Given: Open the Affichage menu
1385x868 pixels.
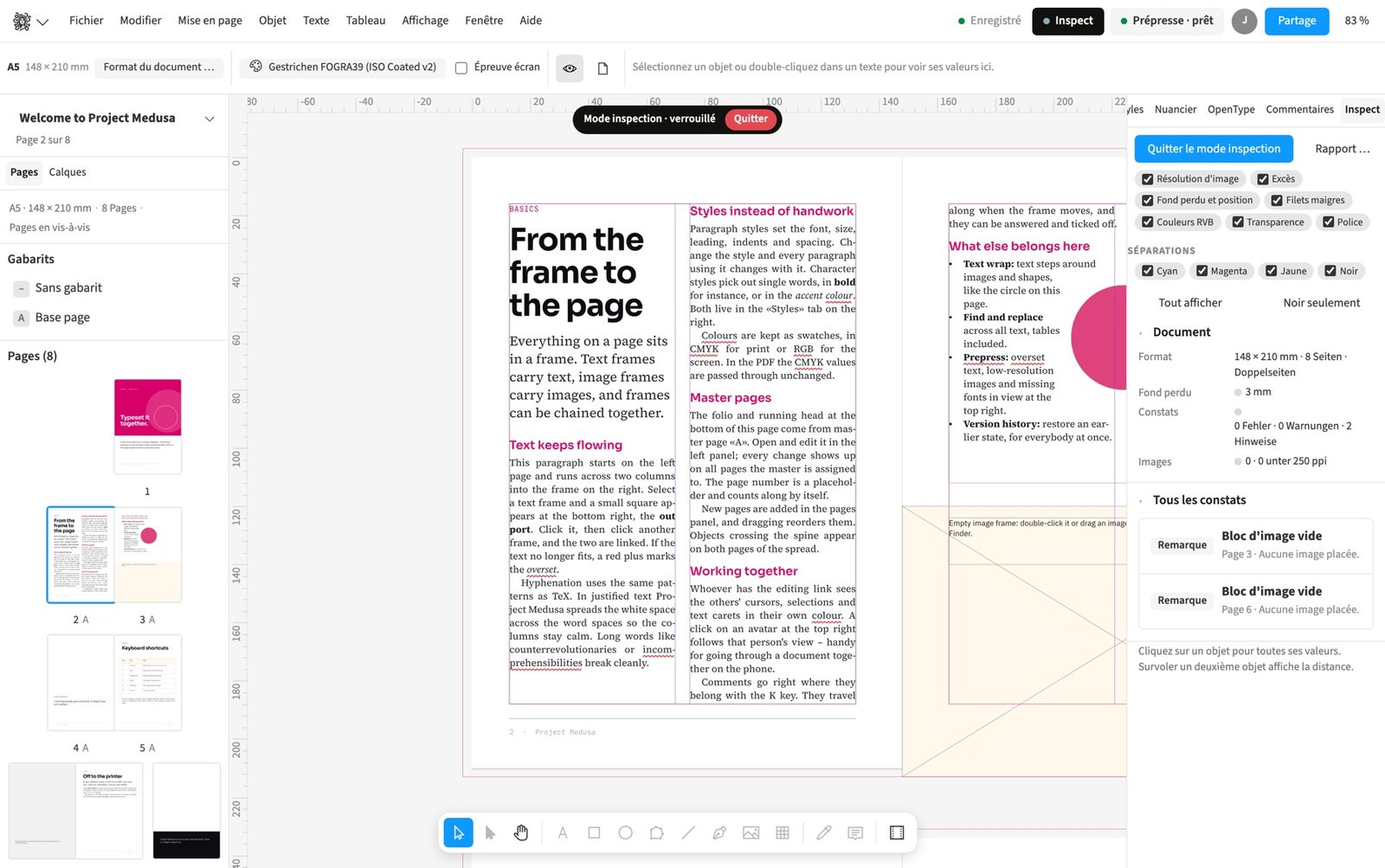Looking at the screenshot, I should [x=425, y=21].
